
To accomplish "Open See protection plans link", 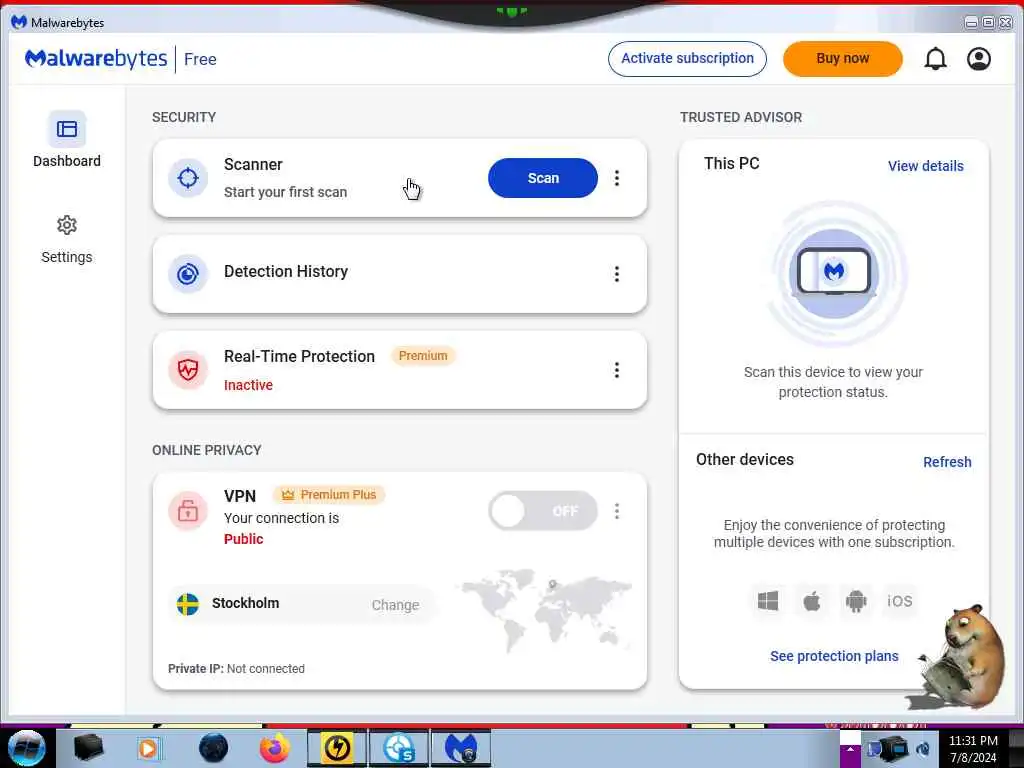I will (834, 656).
